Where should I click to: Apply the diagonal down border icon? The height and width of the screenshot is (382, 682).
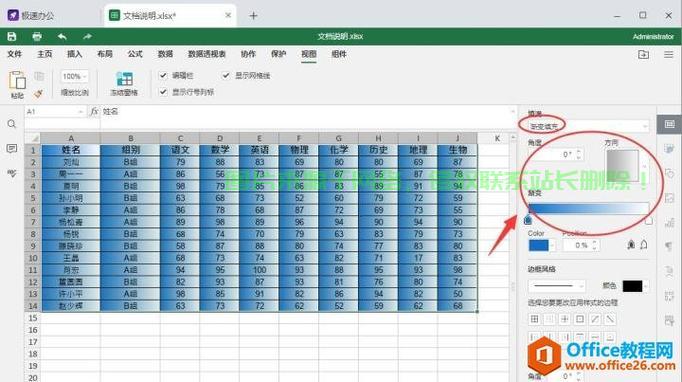[x=610, y=319]
